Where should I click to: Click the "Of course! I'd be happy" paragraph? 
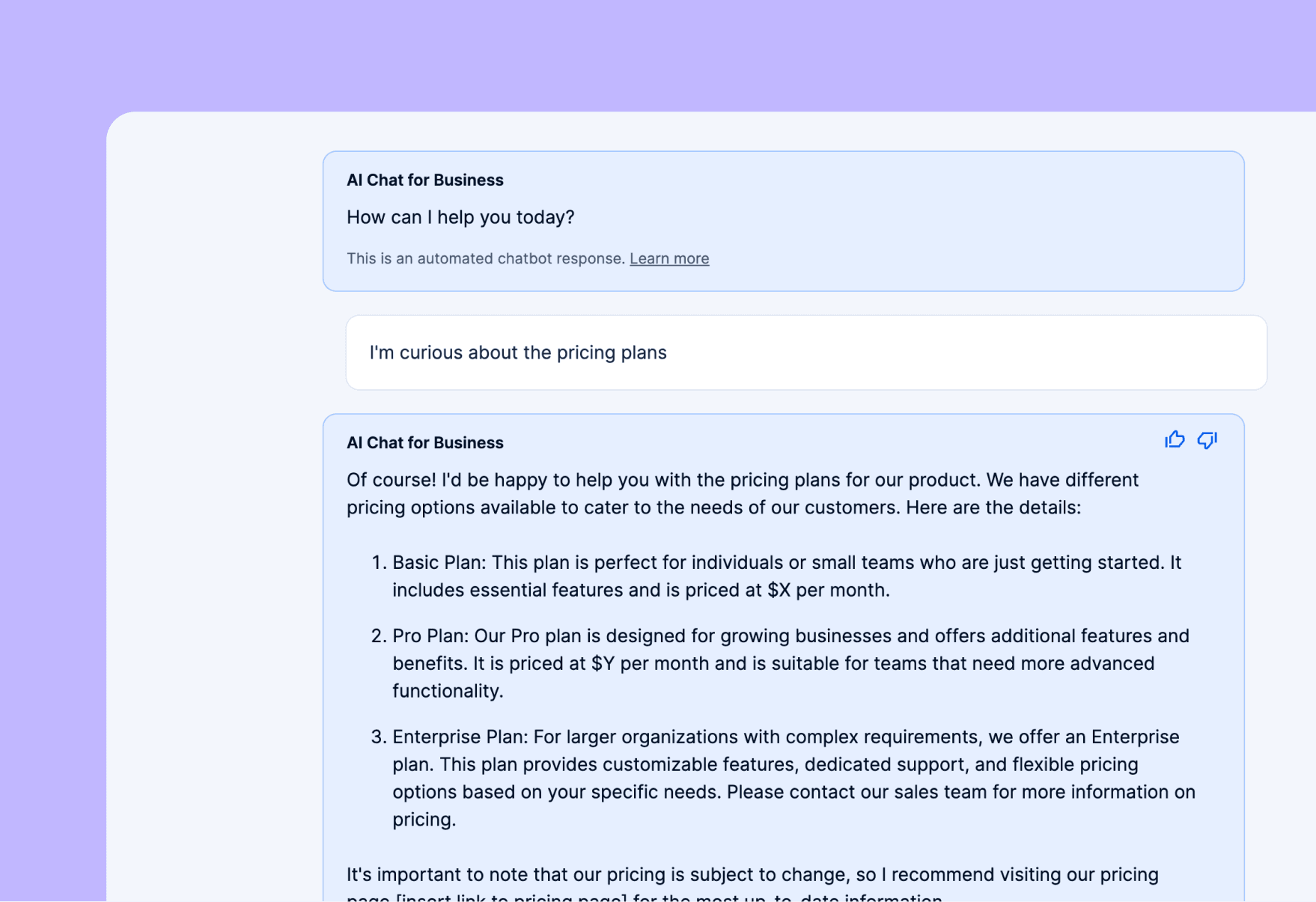742,494
